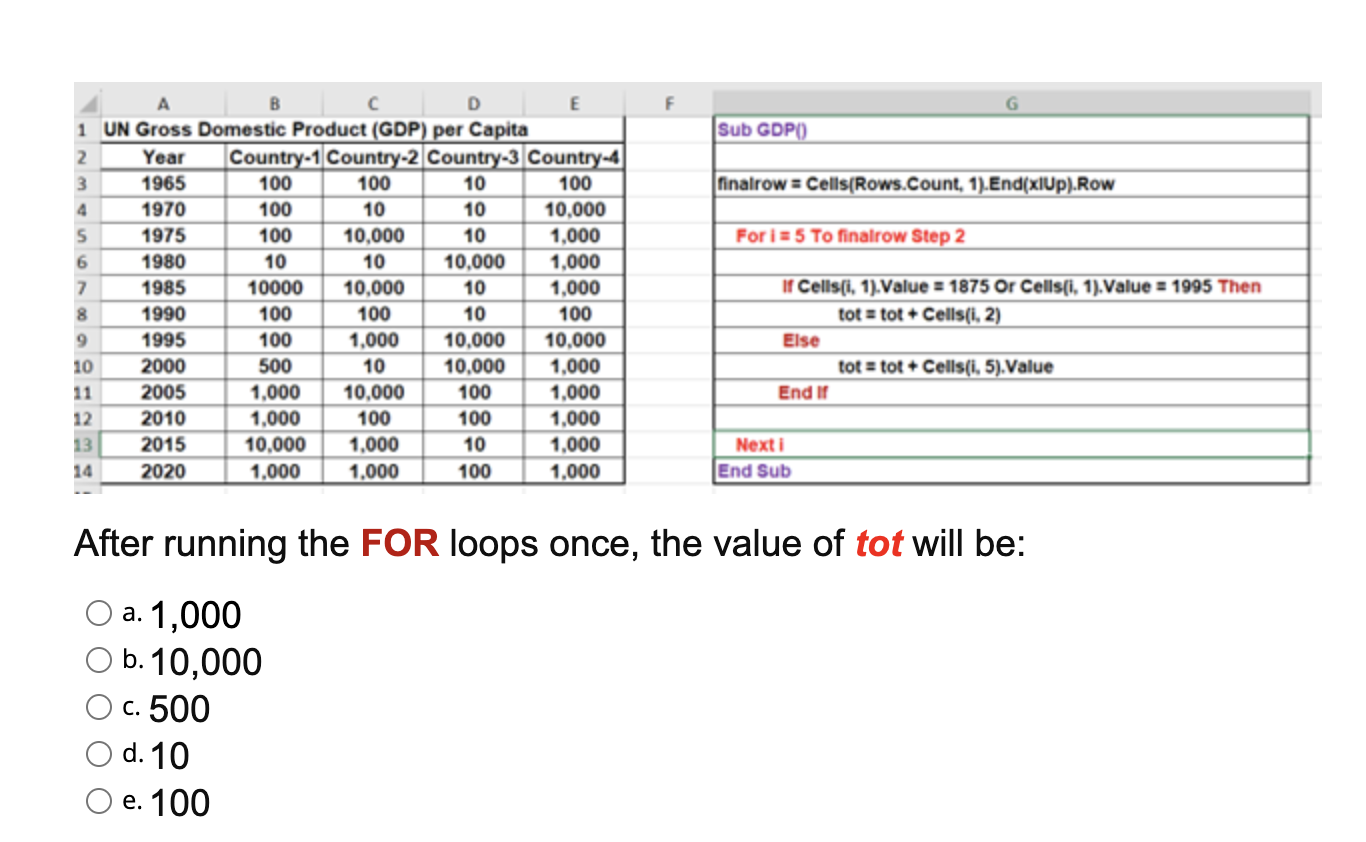Click the 'Sub GDP()' code cell
The width and height of the screenshot is (1366, 842).
coord(1011,130)
